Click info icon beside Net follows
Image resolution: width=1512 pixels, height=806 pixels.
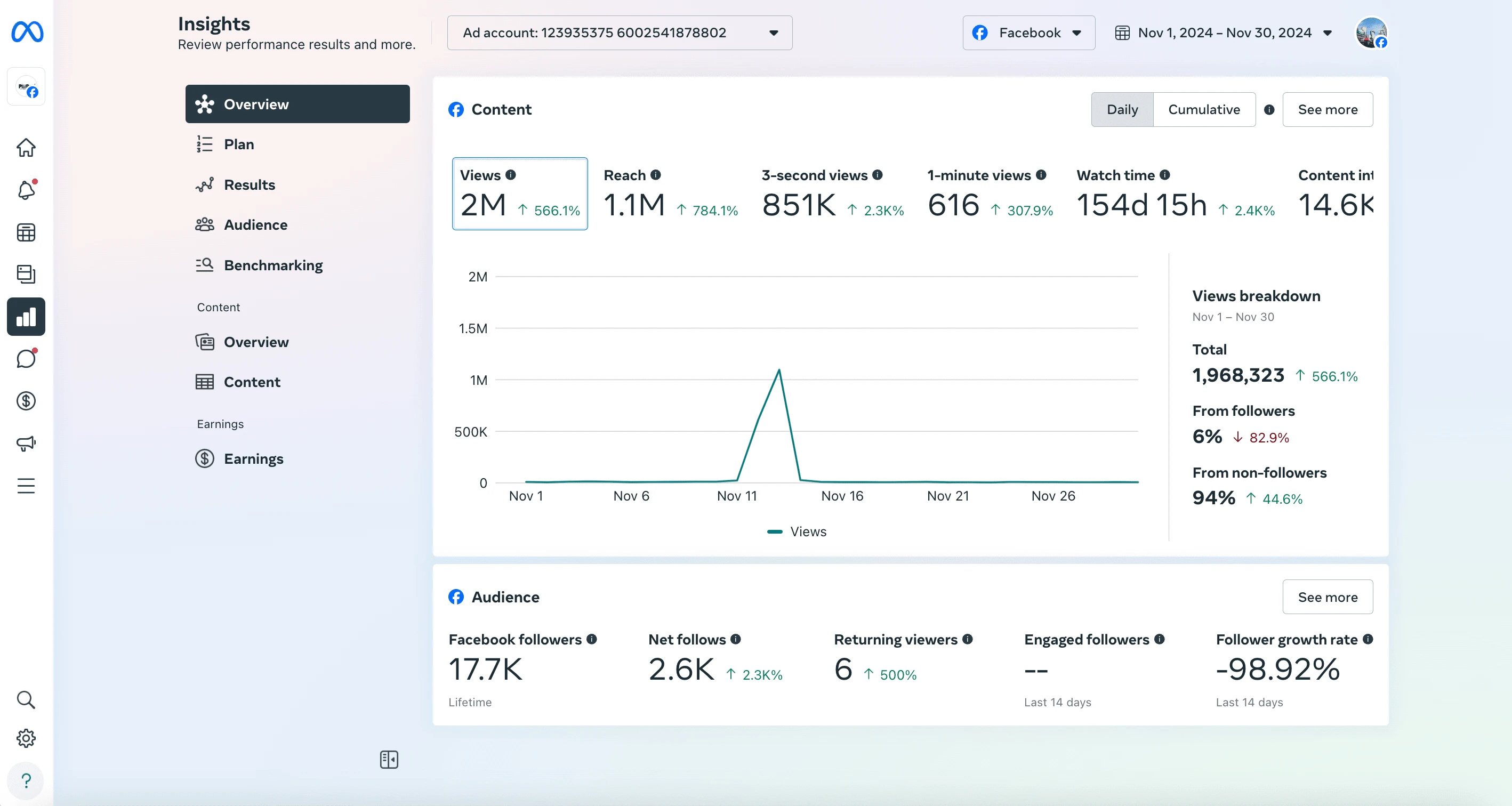[736, 639]
